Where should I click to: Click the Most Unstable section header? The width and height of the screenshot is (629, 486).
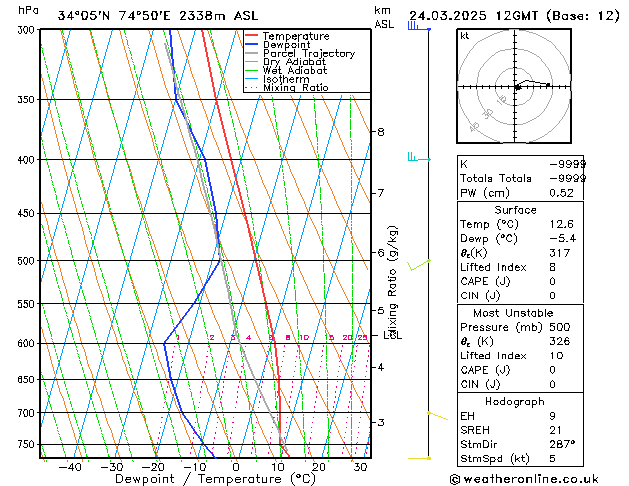click(x=515, y=313)
